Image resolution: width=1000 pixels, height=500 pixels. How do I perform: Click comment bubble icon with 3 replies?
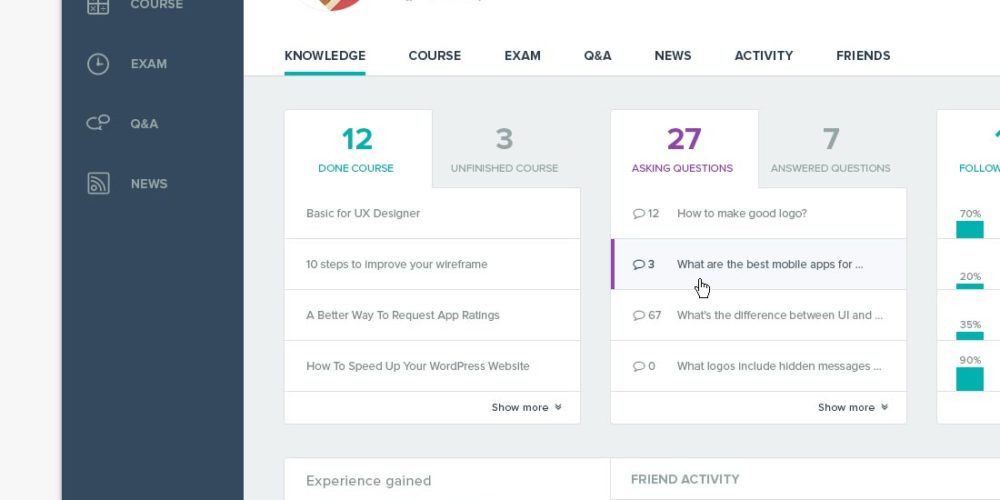(639, 264)
